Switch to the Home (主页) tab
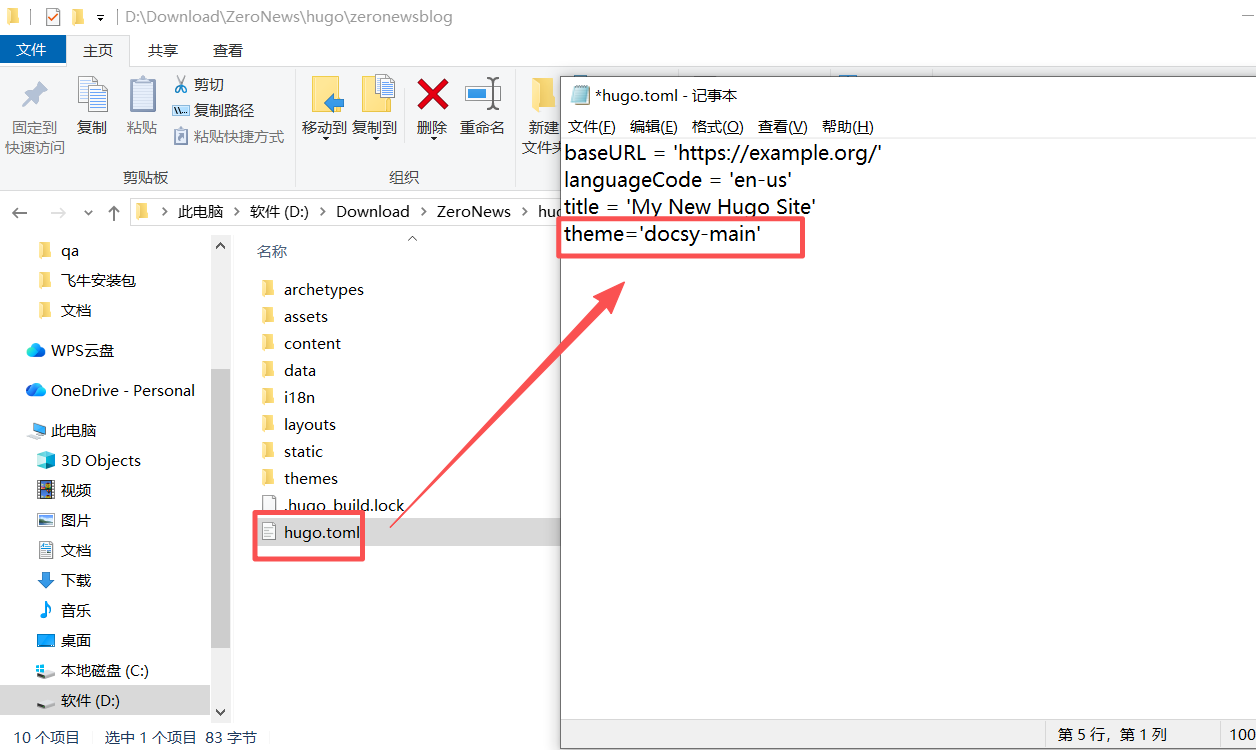Image resolution: width=1256 pixels, height=750 pixels. tap(98, 50)
